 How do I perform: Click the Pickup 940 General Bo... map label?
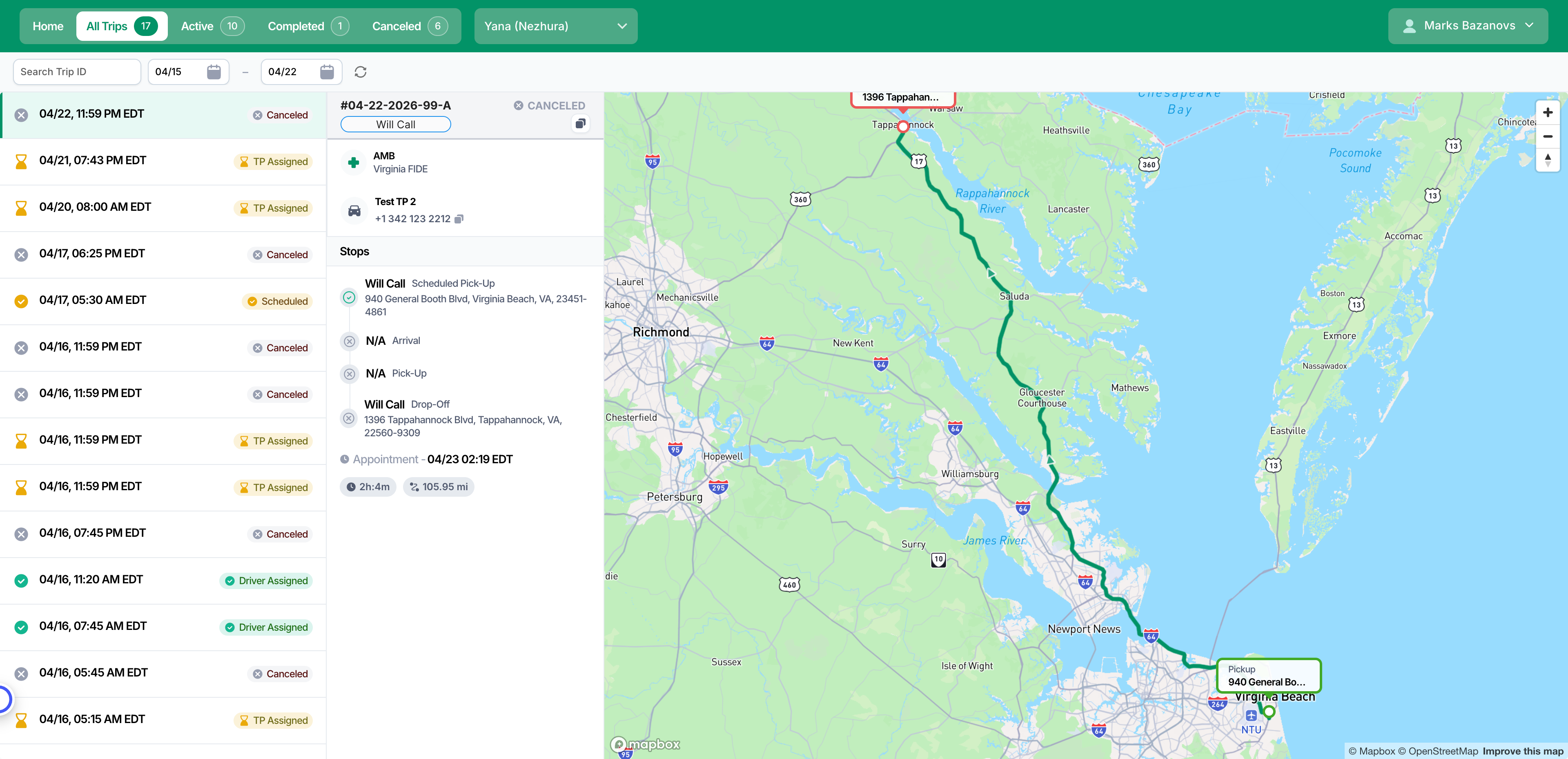click(1269, 676)
